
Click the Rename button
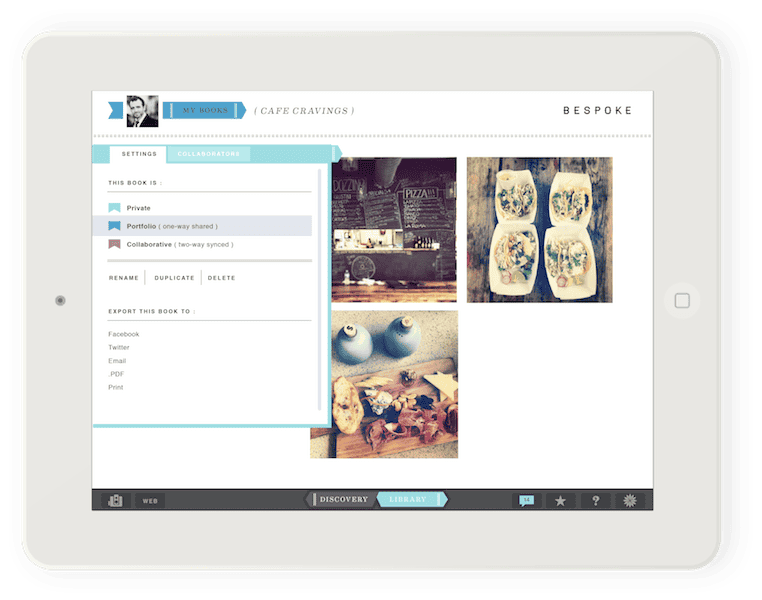(124, 278)
